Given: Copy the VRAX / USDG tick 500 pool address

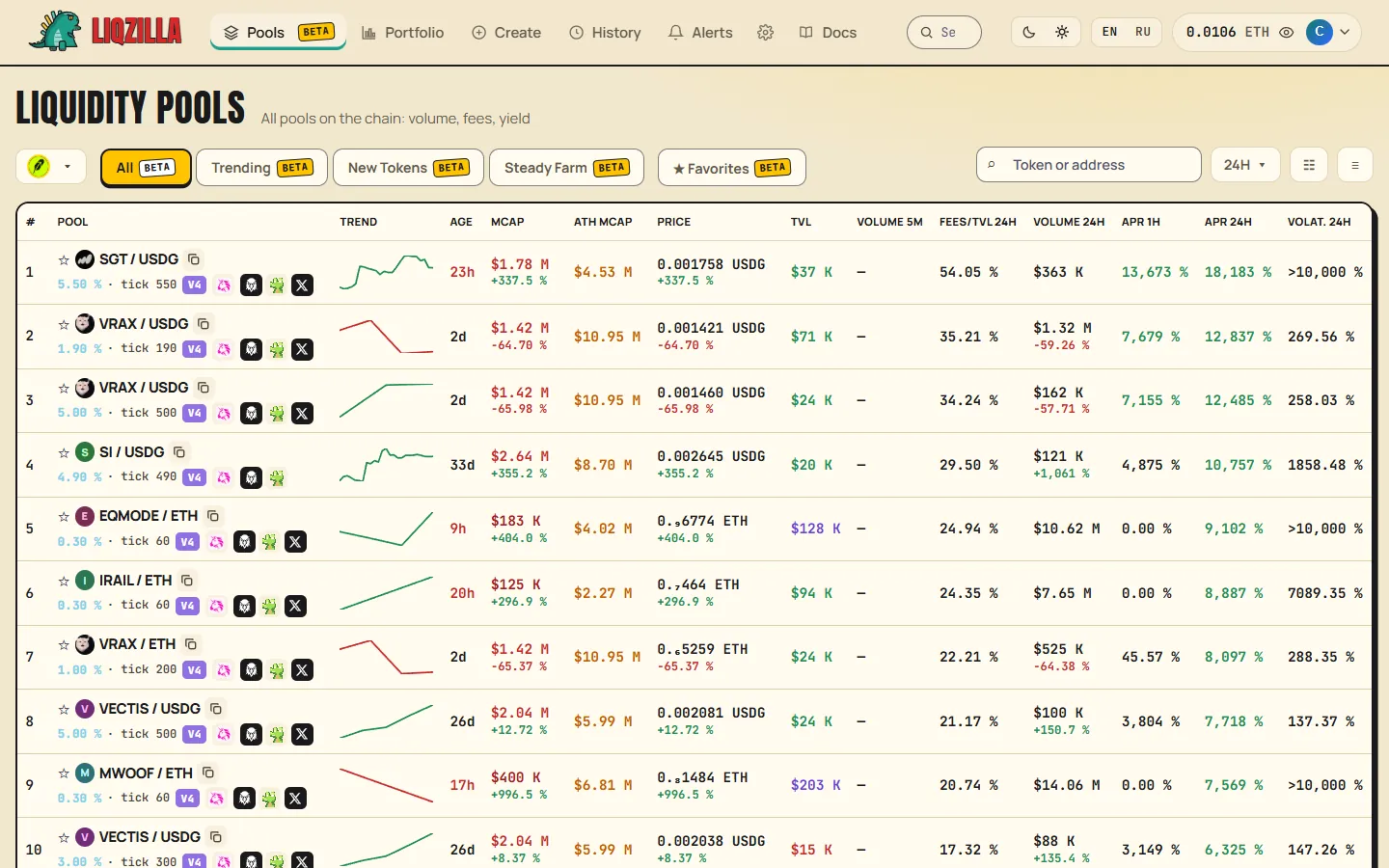Looking at the screenshot, I should click(204, 388).
